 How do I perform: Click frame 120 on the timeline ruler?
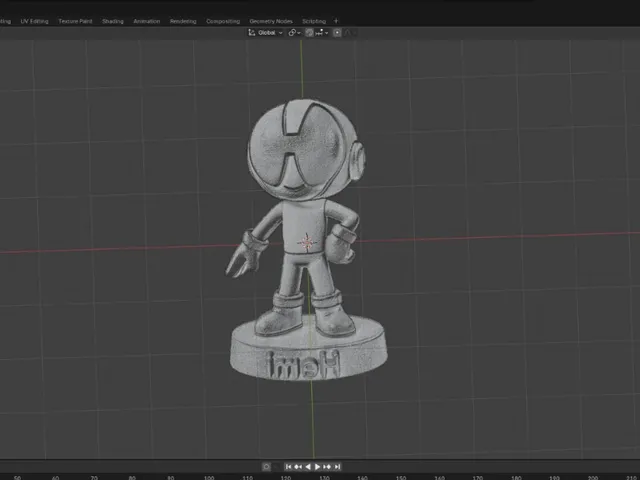(286, 477)
